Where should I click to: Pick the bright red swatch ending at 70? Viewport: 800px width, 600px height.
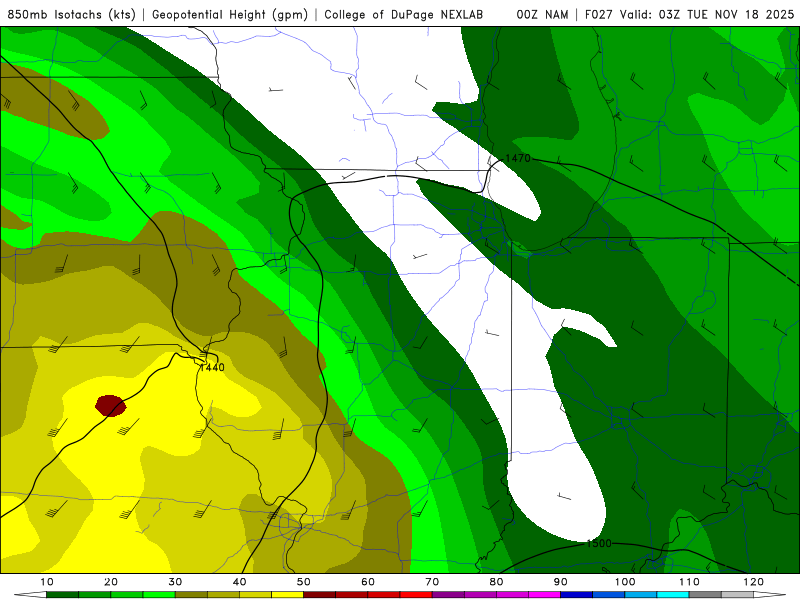416,595
